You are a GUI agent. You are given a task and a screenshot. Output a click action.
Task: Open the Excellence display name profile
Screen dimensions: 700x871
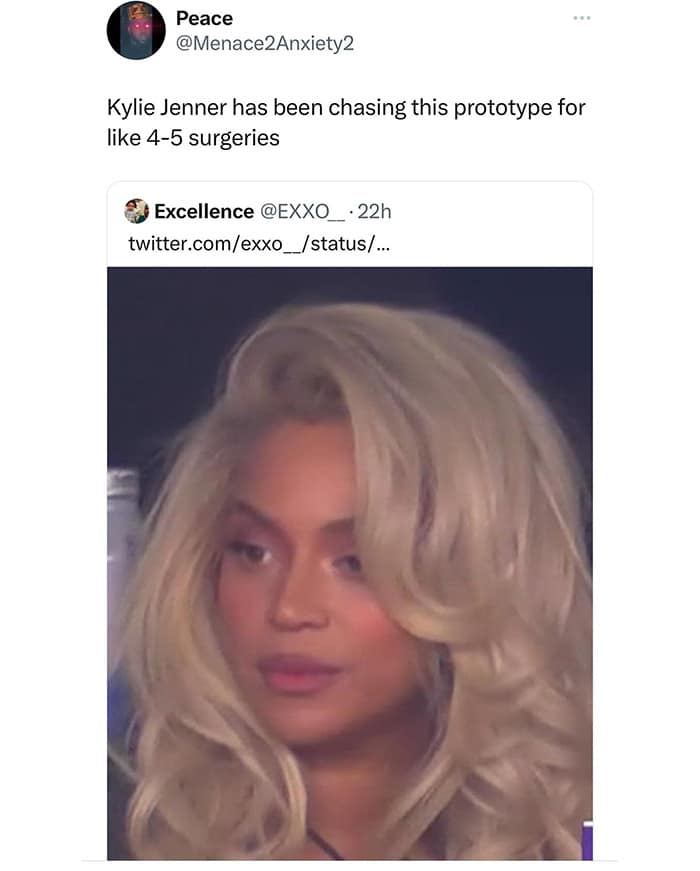tap(204, 212)
